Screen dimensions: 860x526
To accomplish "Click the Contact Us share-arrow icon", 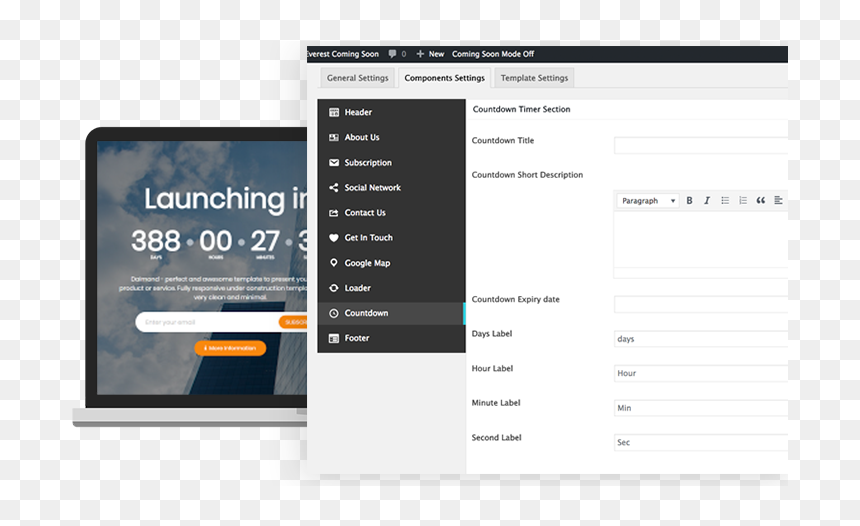I will tap(333, 213).
